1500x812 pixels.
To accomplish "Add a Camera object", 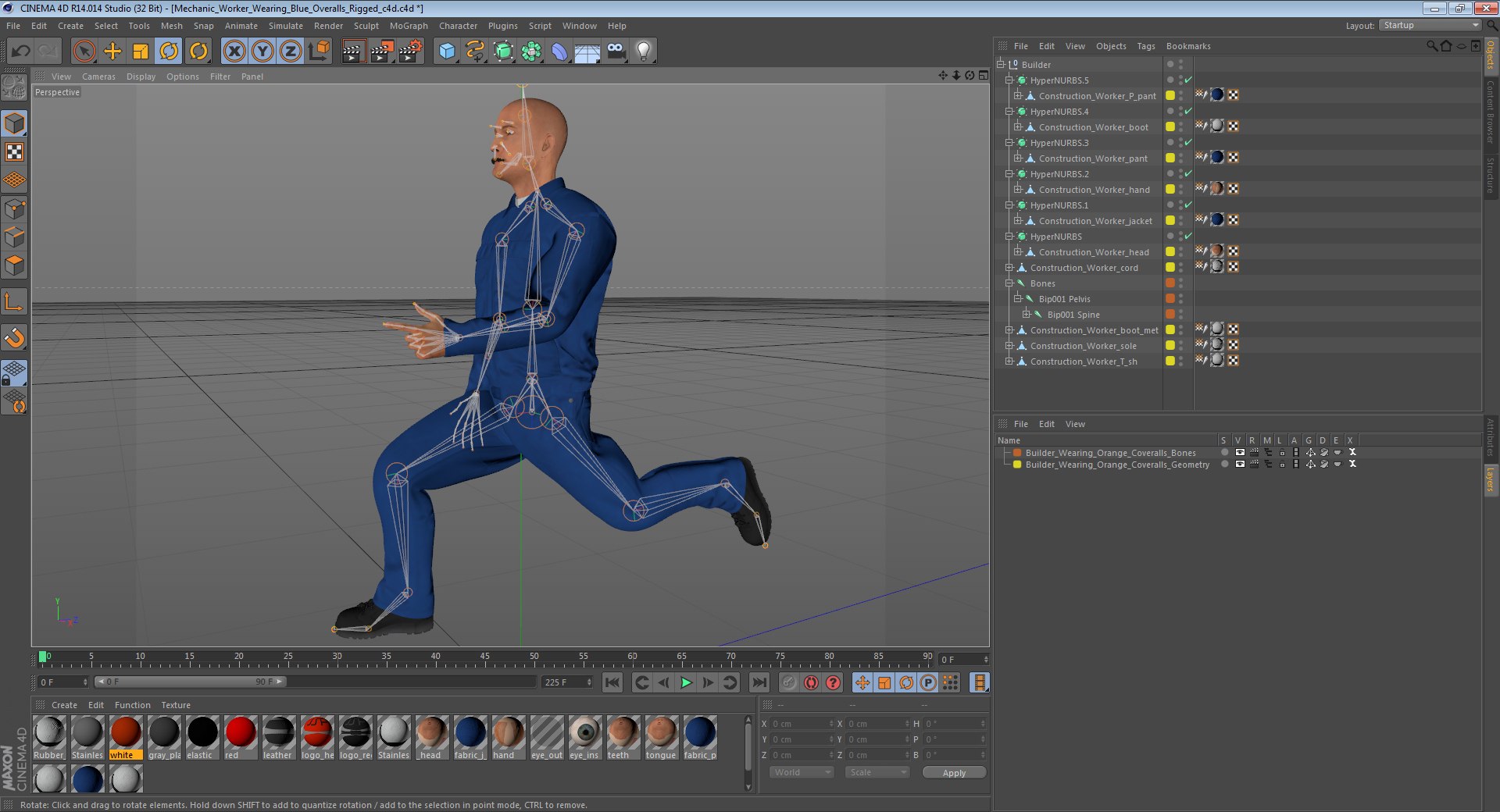I will click(x=616, y=52).
